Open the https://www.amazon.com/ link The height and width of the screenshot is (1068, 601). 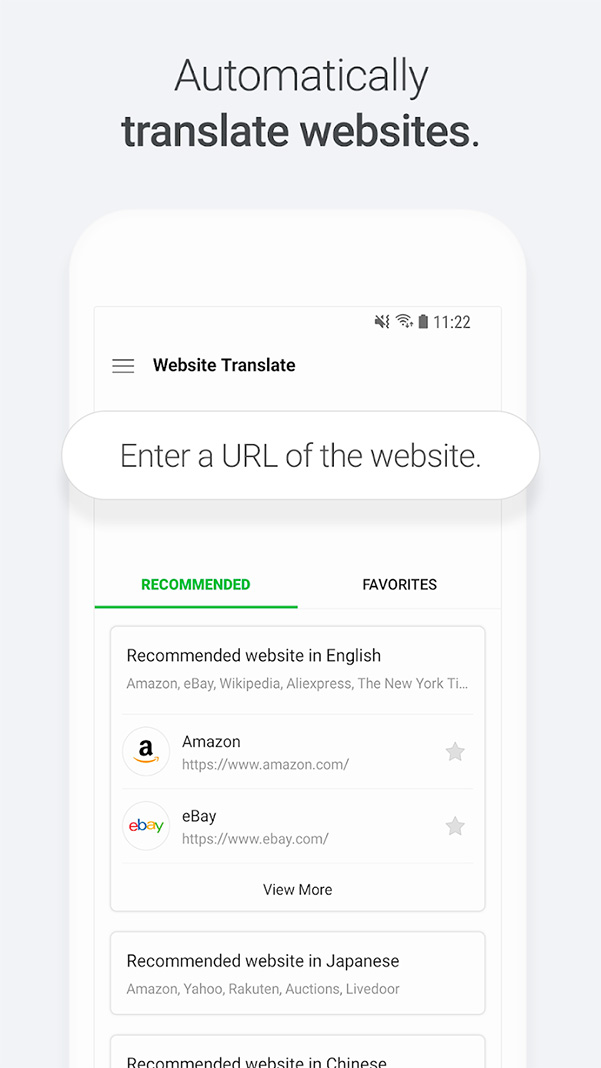tap(265, 764)
